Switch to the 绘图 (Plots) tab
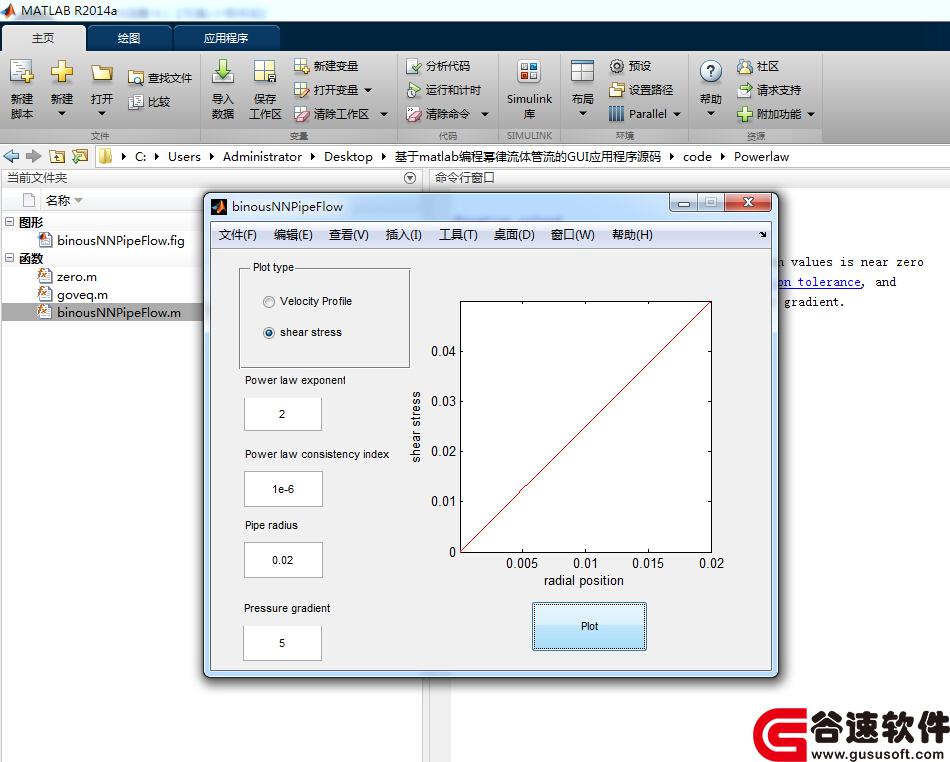 click(x=129, y=38)
